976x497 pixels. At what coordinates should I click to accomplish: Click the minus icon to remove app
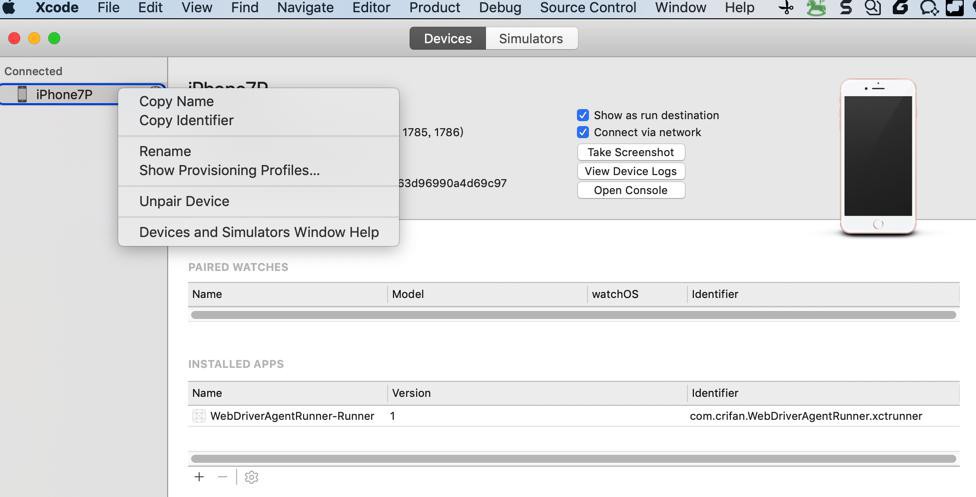point(222,476)
